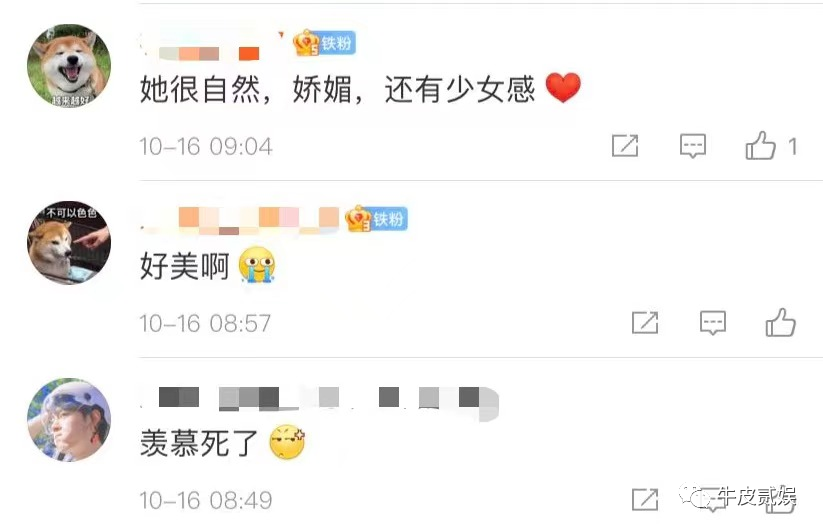
Task: Repost the 好美啊 comment
Action: pyautogui.click(x=645, y=322)
